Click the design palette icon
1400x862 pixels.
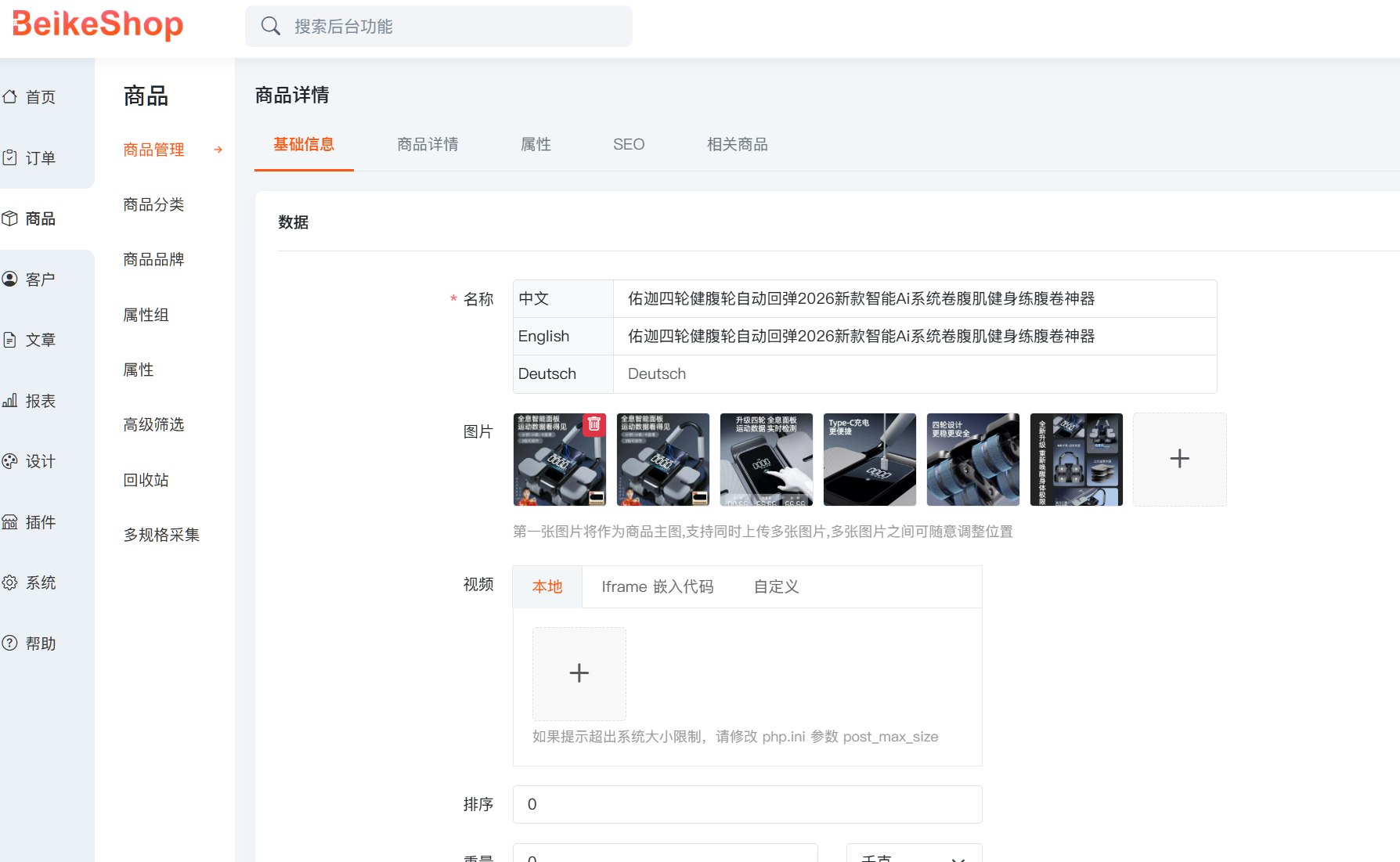[x=9, y=461]
